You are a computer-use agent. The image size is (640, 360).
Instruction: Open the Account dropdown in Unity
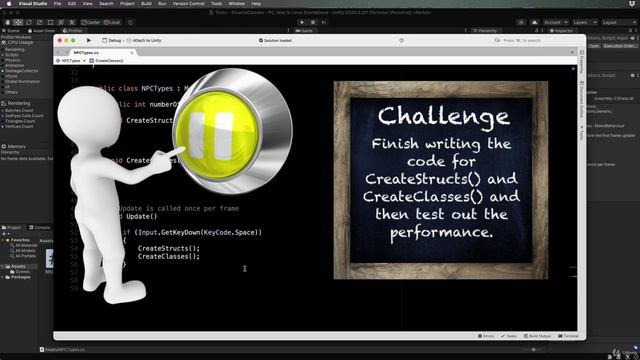[x=555, y=22]
